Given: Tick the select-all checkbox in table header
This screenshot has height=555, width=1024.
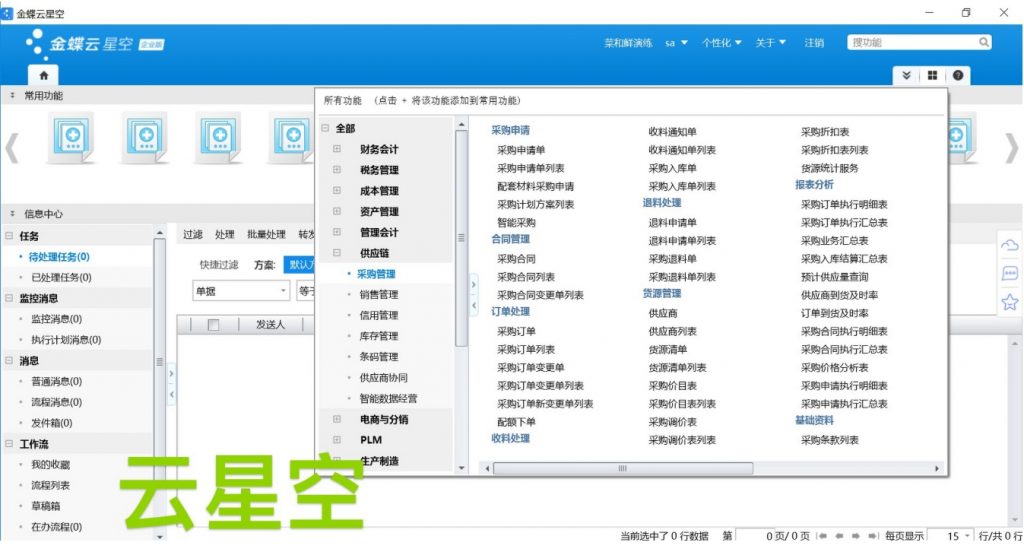Looking at the screenshot, I should point(214,325).
